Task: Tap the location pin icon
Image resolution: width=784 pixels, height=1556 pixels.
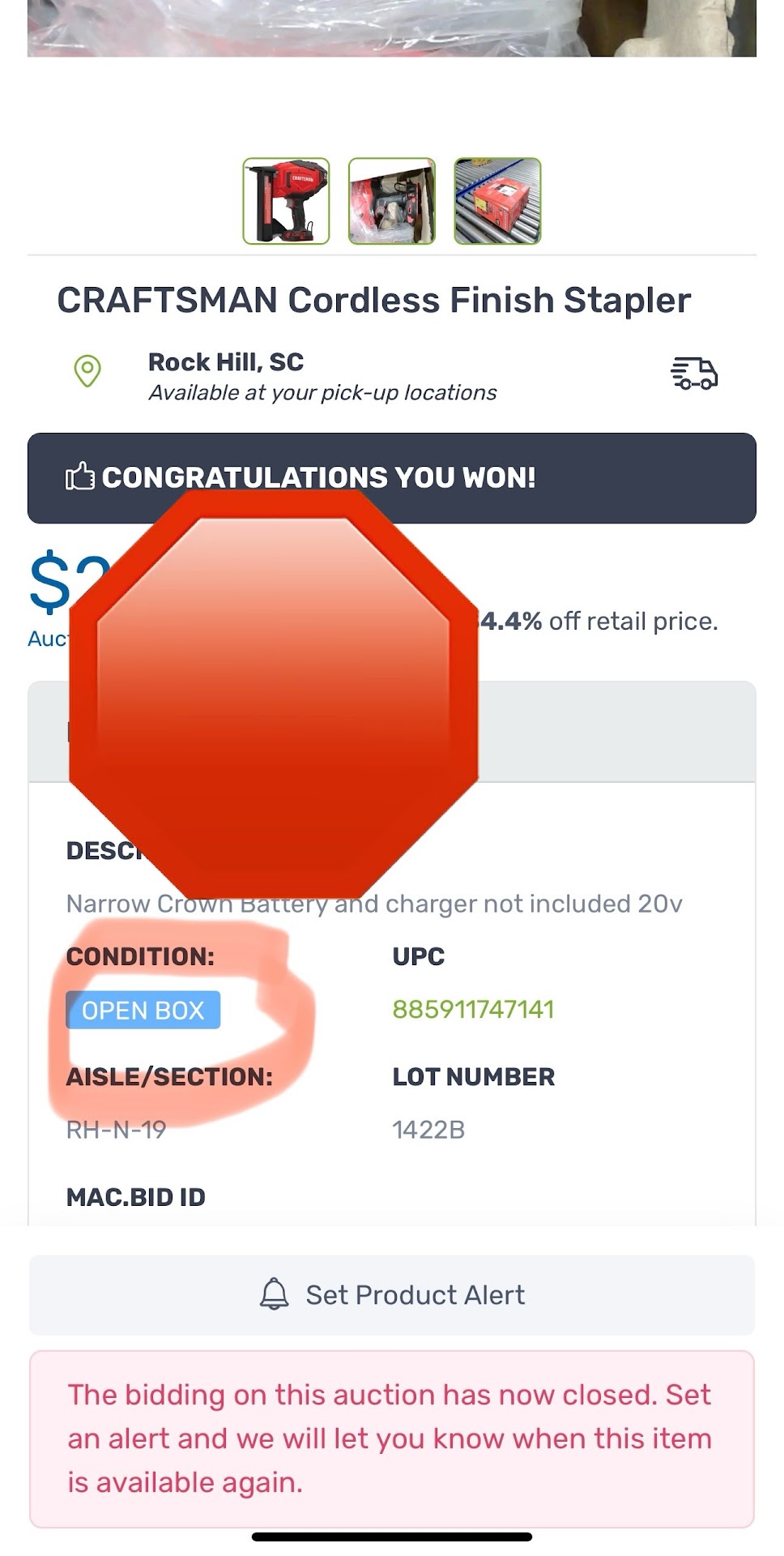Action: point(87,371)
